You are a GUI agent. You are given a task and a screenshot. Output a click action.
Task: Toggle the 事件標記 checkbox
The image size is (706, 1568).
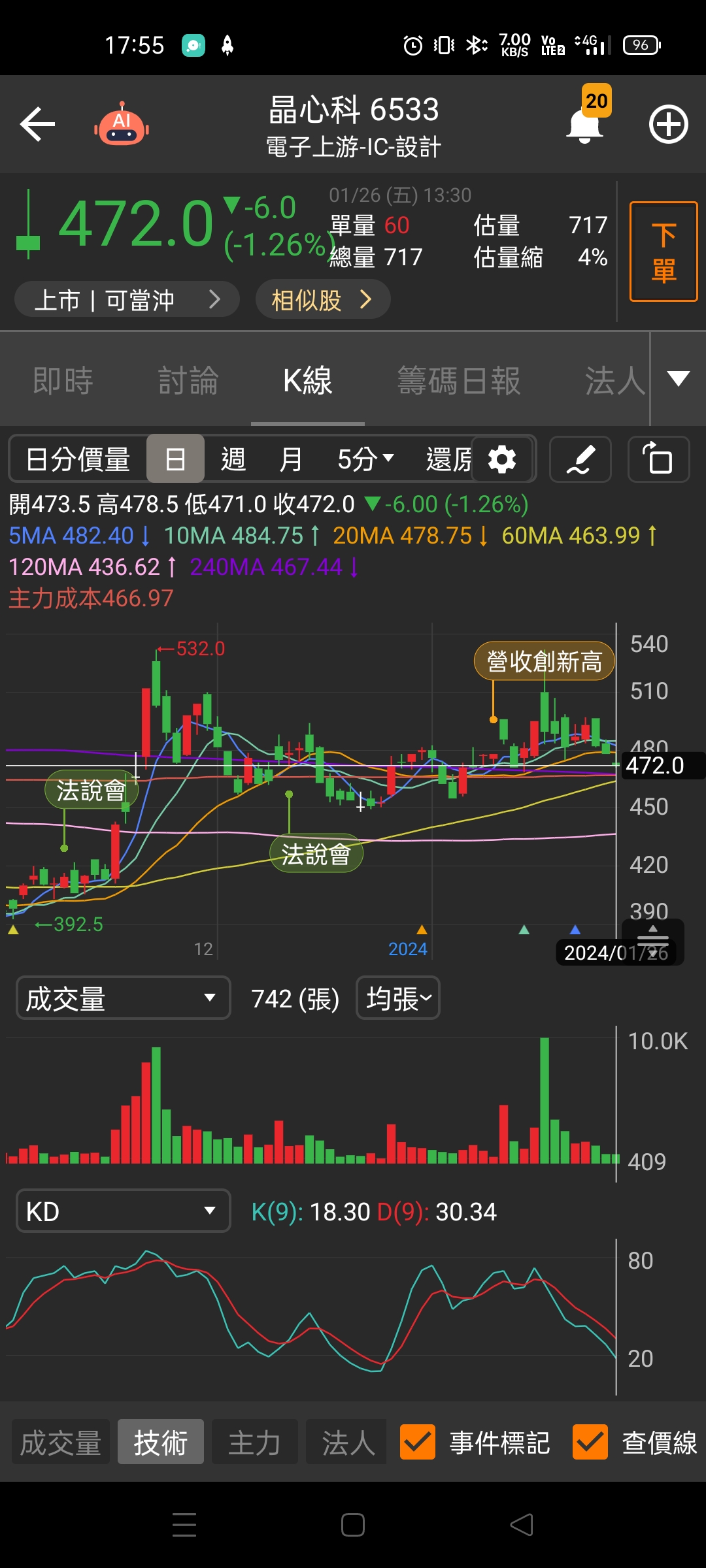tap(417, 1442)
